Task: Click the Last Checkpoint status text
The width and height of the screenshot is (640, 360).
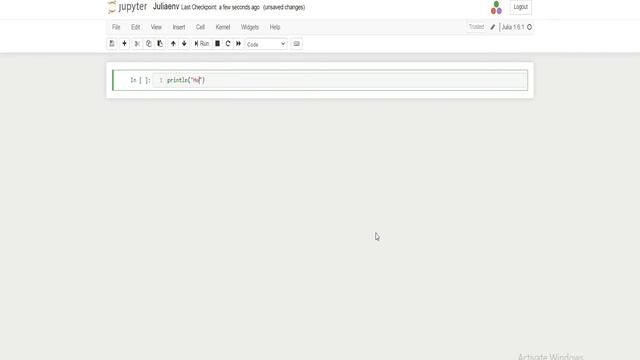Action: [220, 7]
